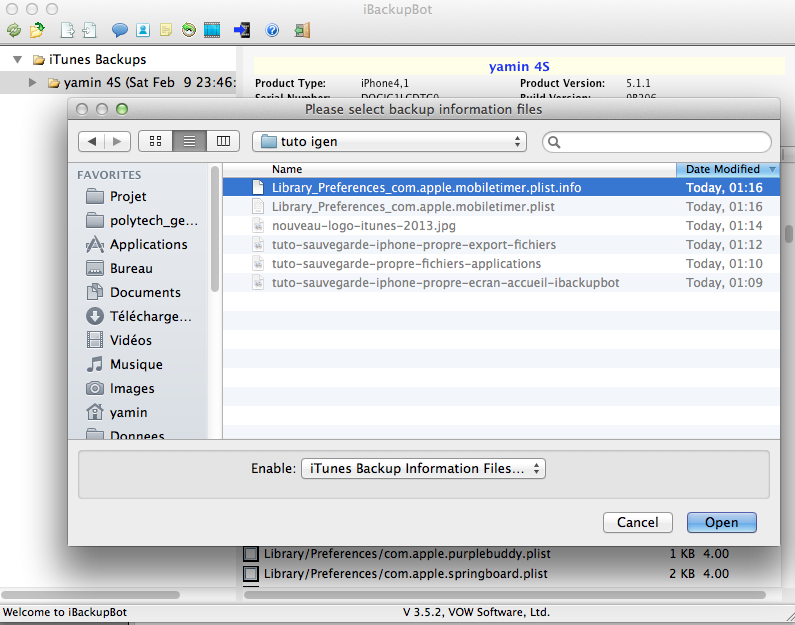Open the blue help question mark icon

[272, 30]
